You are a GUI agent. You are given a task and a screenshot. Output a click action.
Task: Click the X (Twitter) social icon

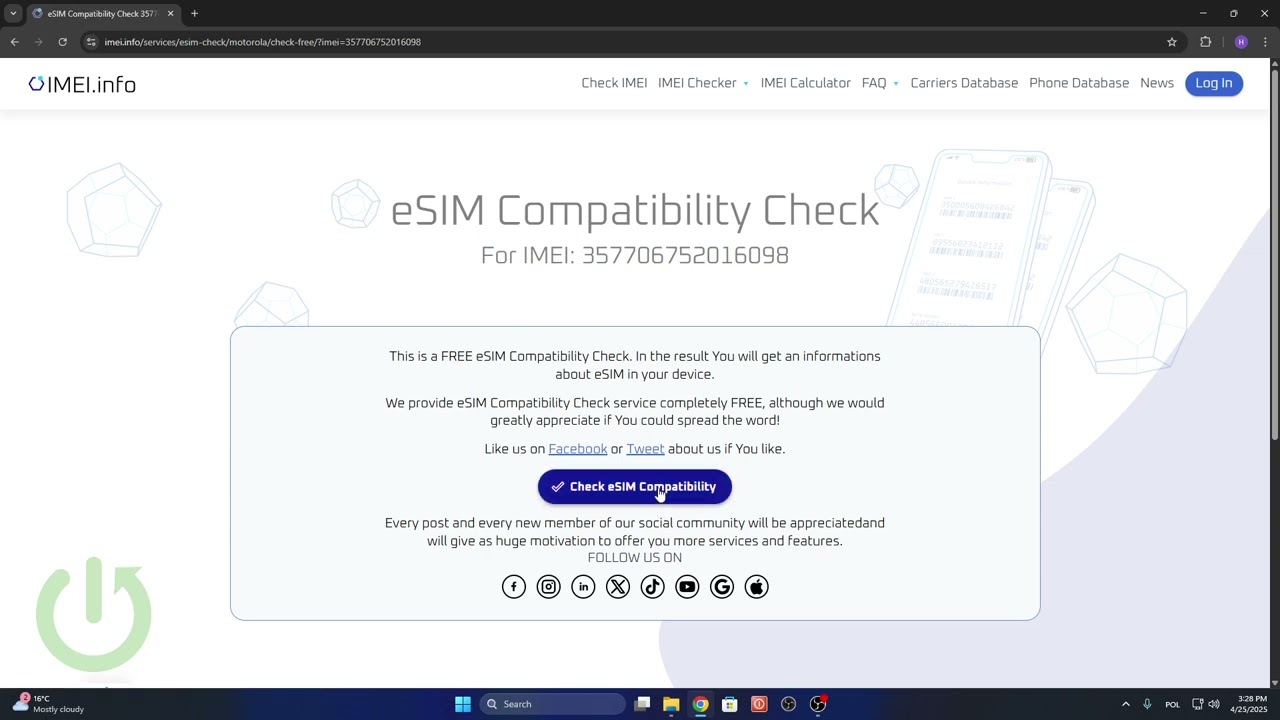[x=618, y=587]
